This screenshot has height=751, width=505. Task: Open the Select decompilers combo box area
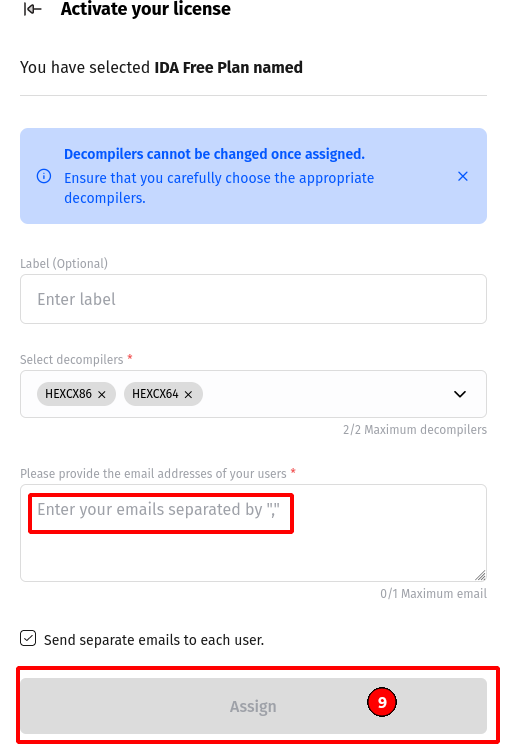[253, 394]
